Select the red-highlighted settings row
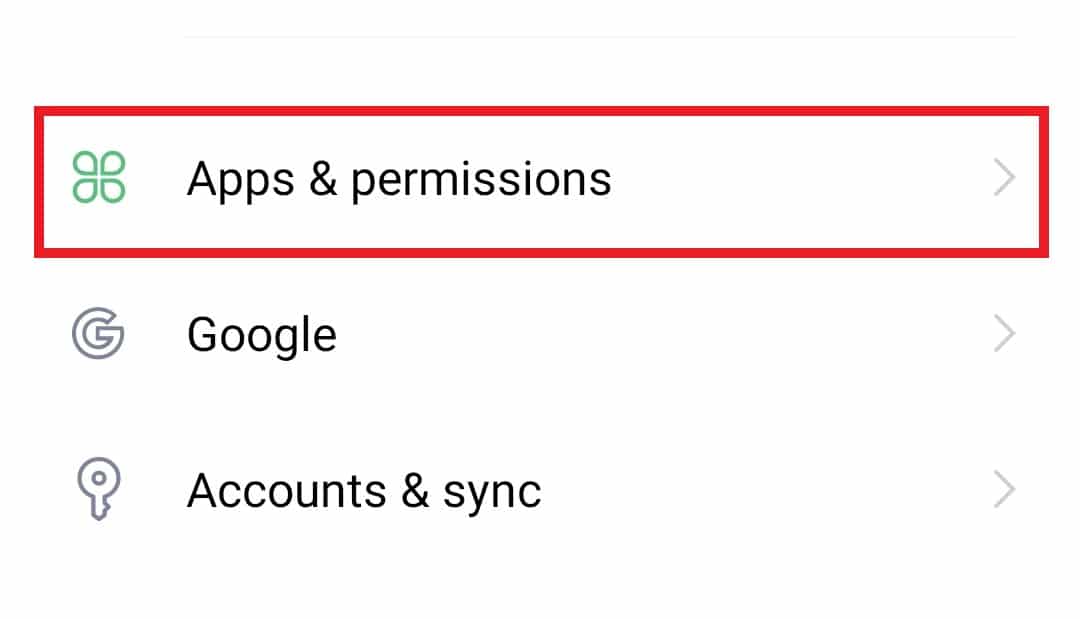The image size is (1080, 619). point(541,182)
